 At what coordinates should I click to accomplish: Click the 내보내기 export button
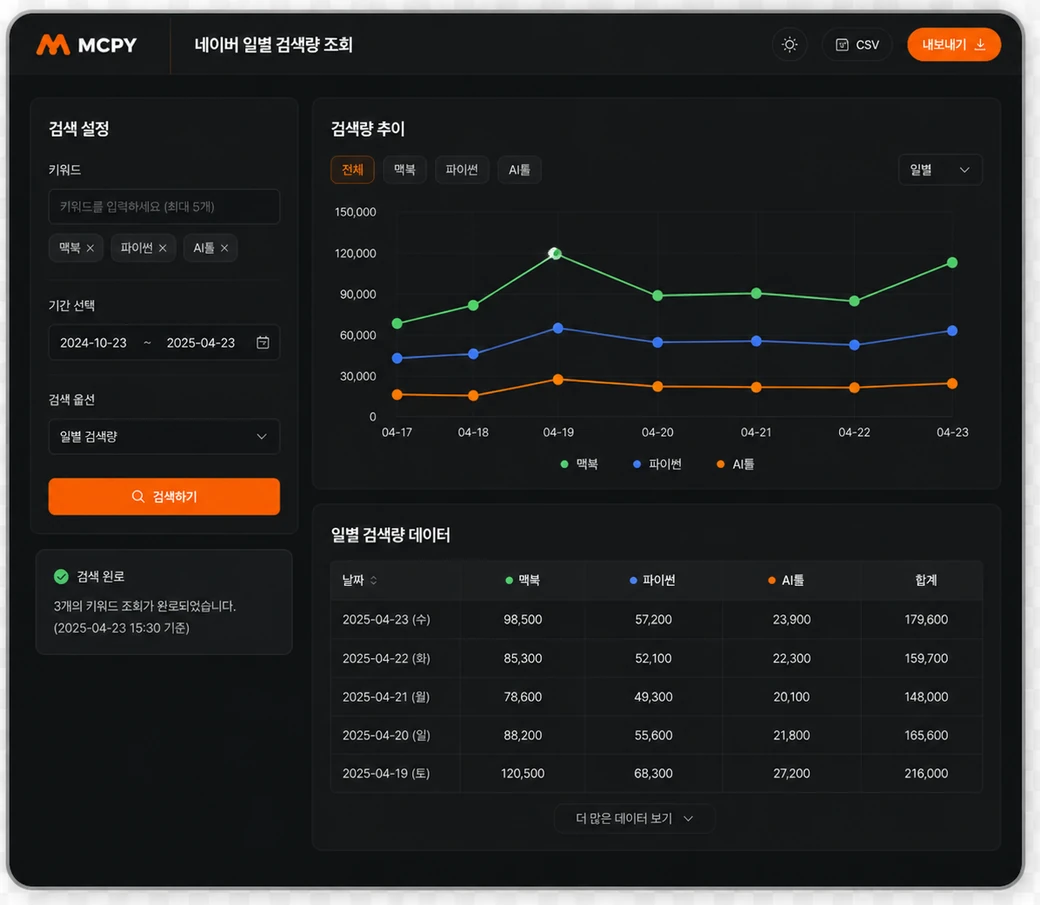click(x=954, y=44)
